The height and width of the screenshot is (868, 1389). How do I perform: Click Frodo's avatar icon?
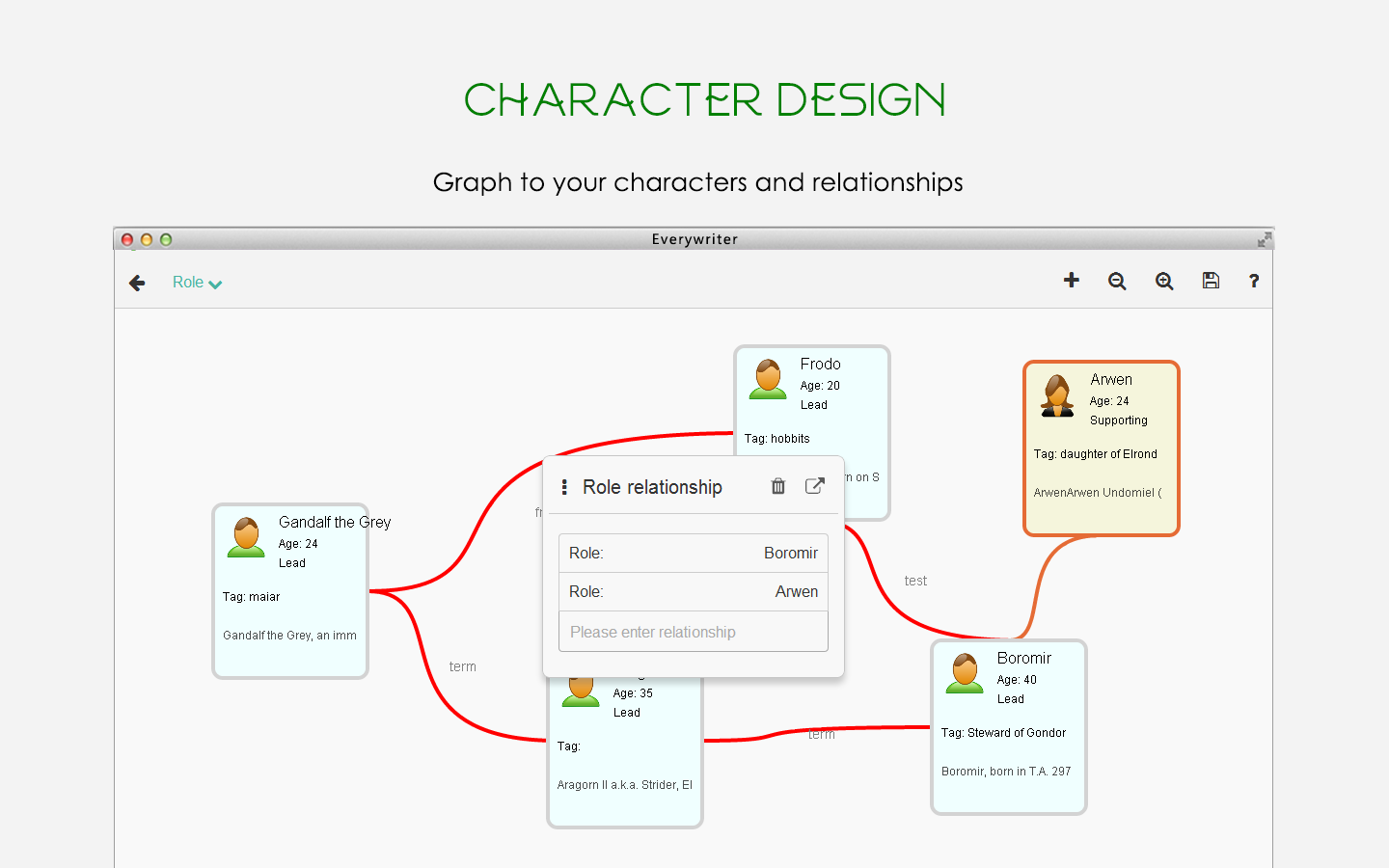pyautogui.click(x=769, y=379)
